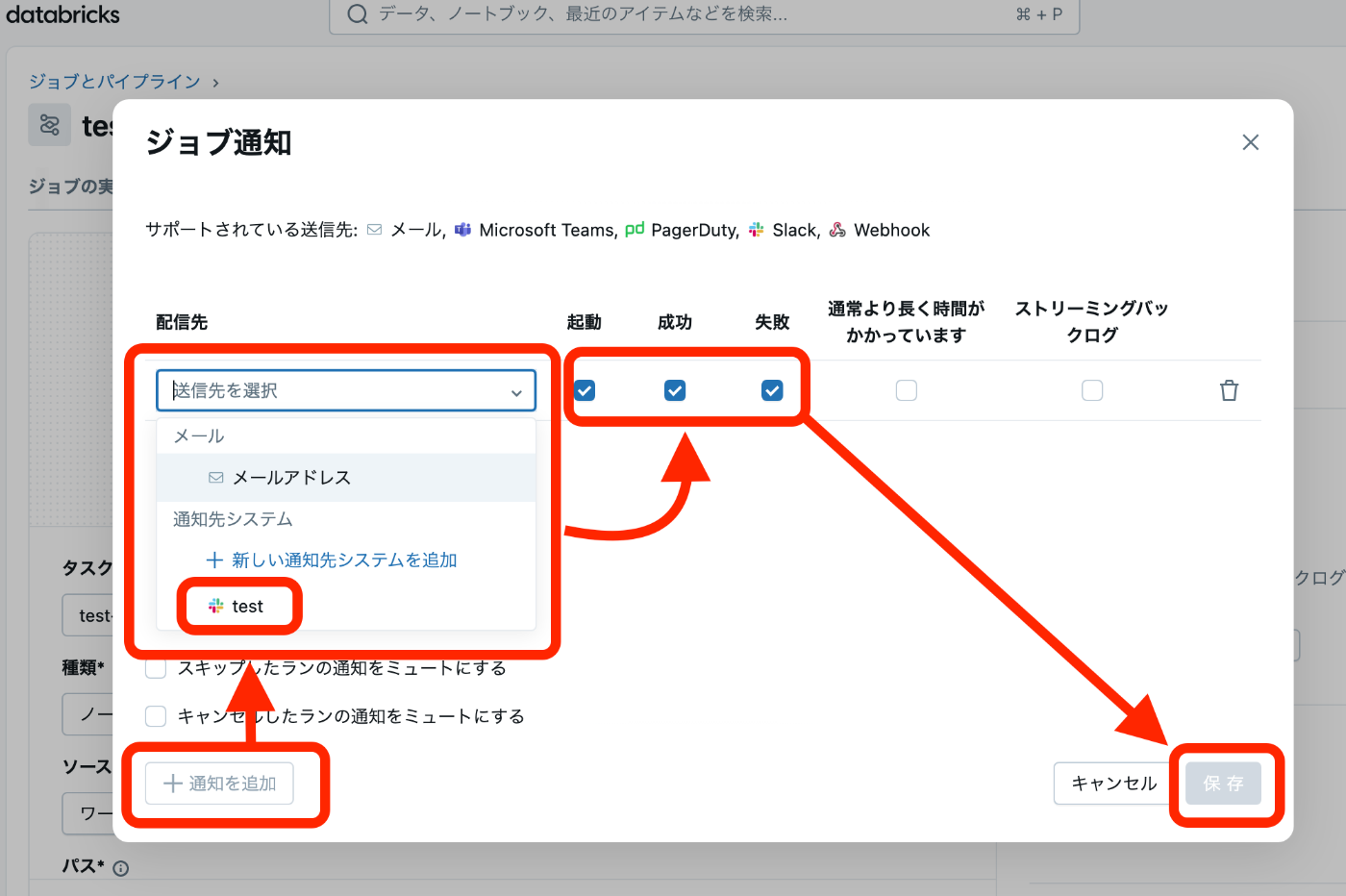Select メールアドレス option
This screenshot has width=1346, height=896.
point(346,478)
